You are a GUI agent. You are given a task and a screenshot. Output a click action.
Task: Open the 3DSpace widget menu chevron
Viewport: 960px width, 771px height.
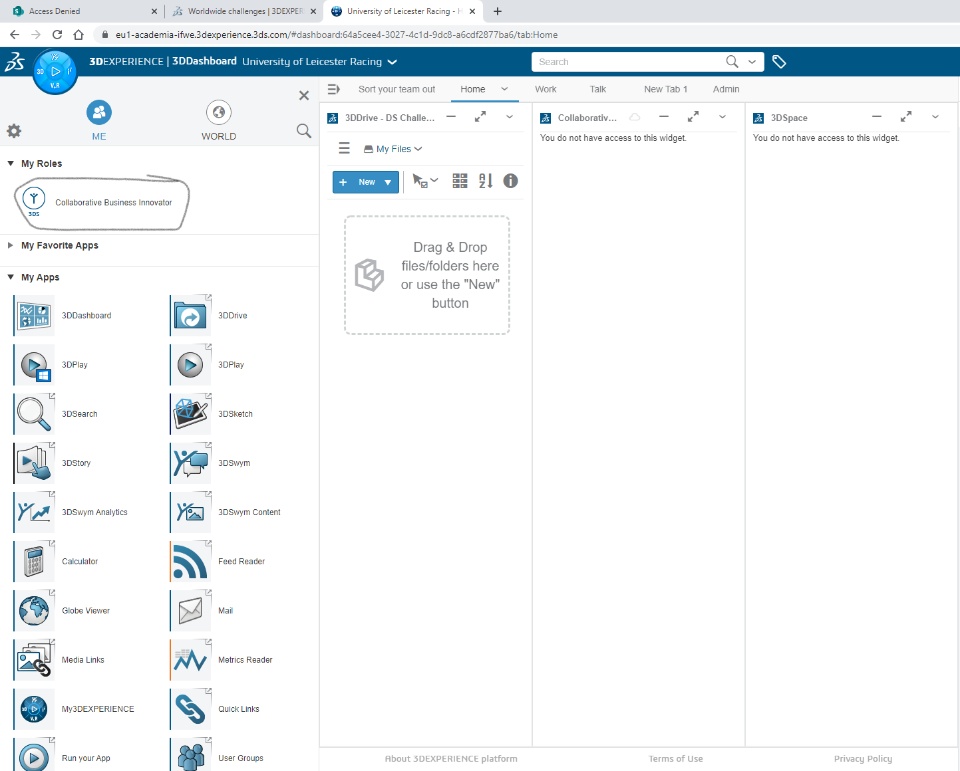935,117
